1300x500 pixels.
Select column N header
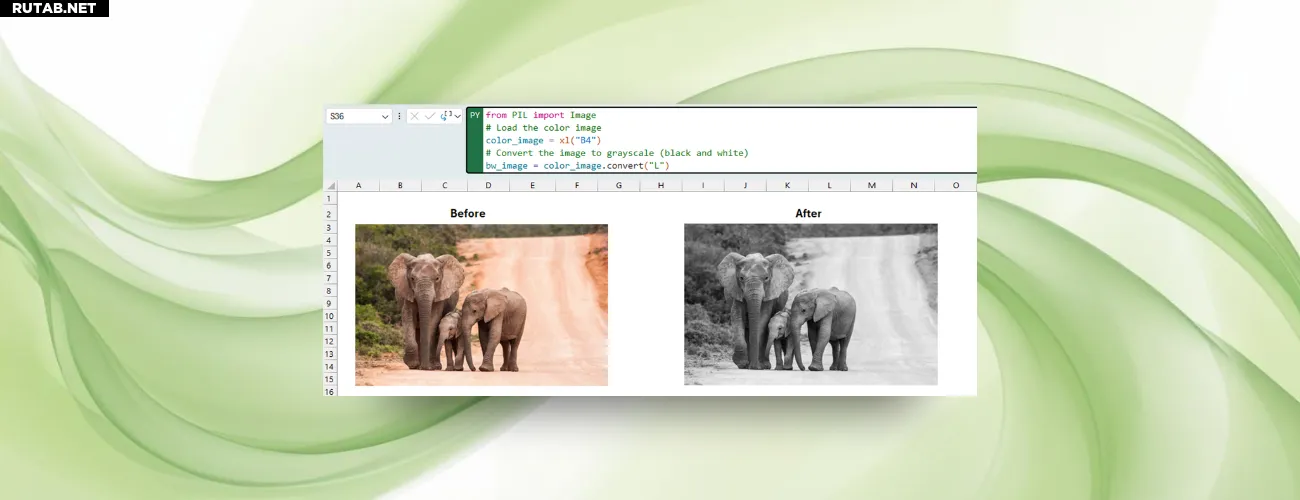pos(913,186)
